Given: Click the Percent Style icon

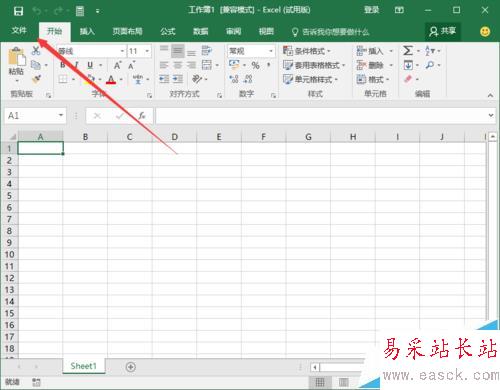Looking at the screenshot, I should click(x=255, y=65).
